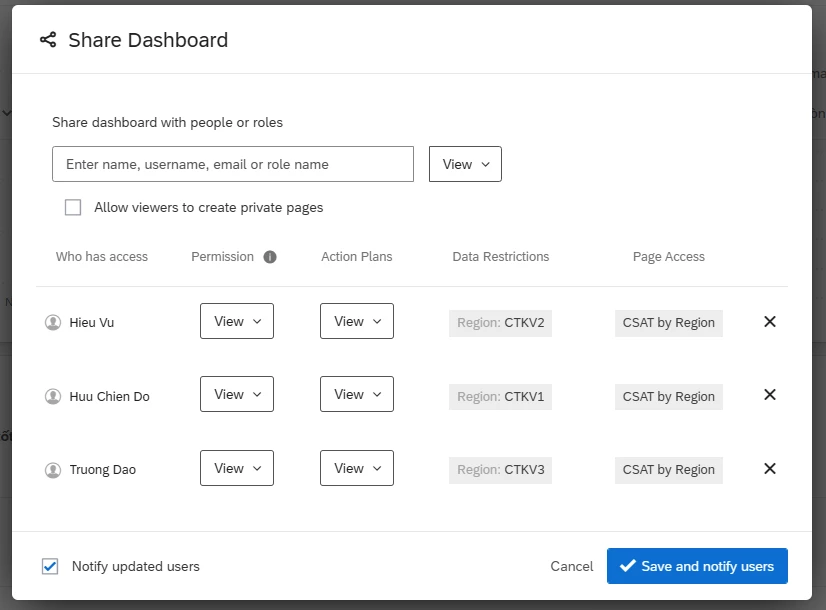Click the name or email input field

click(232, 164)
